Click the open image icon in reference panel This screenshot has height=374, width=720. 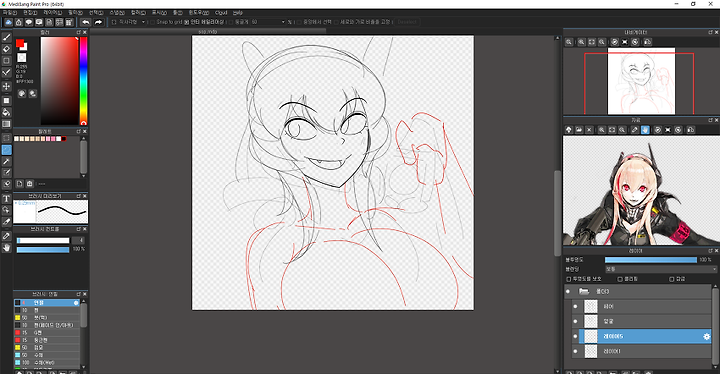[x=579, y=130]
